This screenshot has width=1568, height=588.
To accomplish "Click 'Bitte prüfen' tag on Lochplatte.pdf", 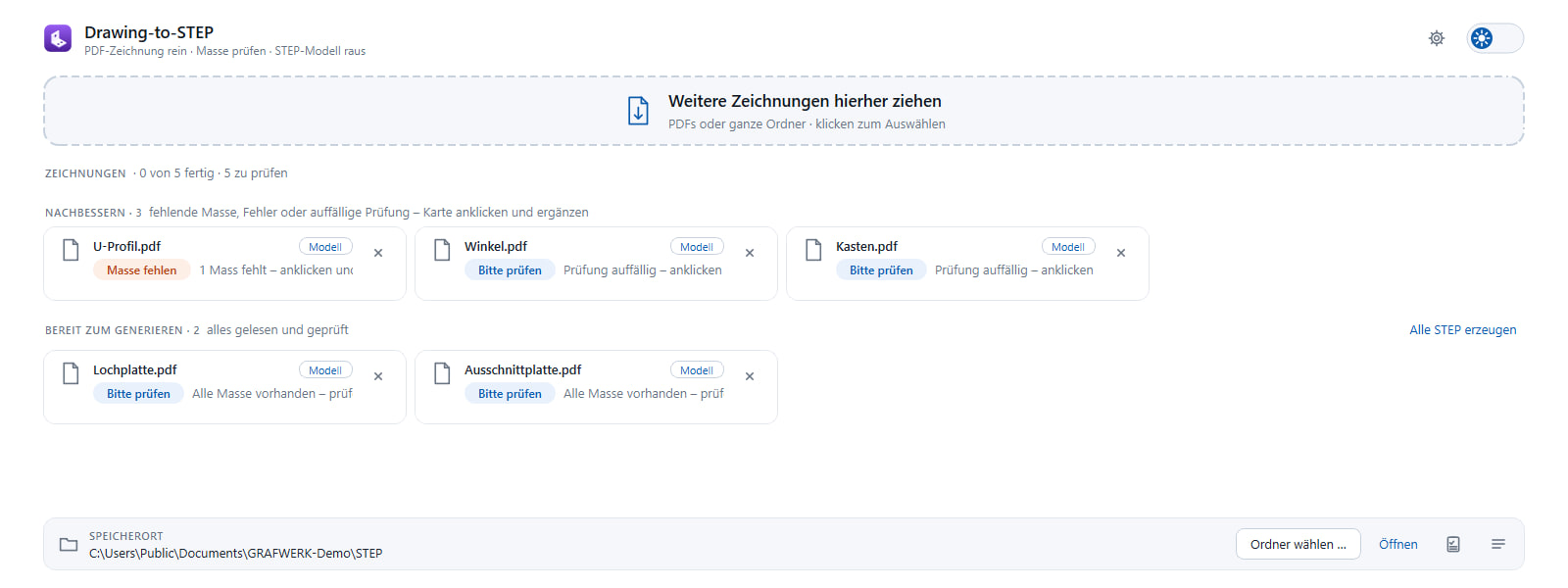I will (x=138, y=394).
